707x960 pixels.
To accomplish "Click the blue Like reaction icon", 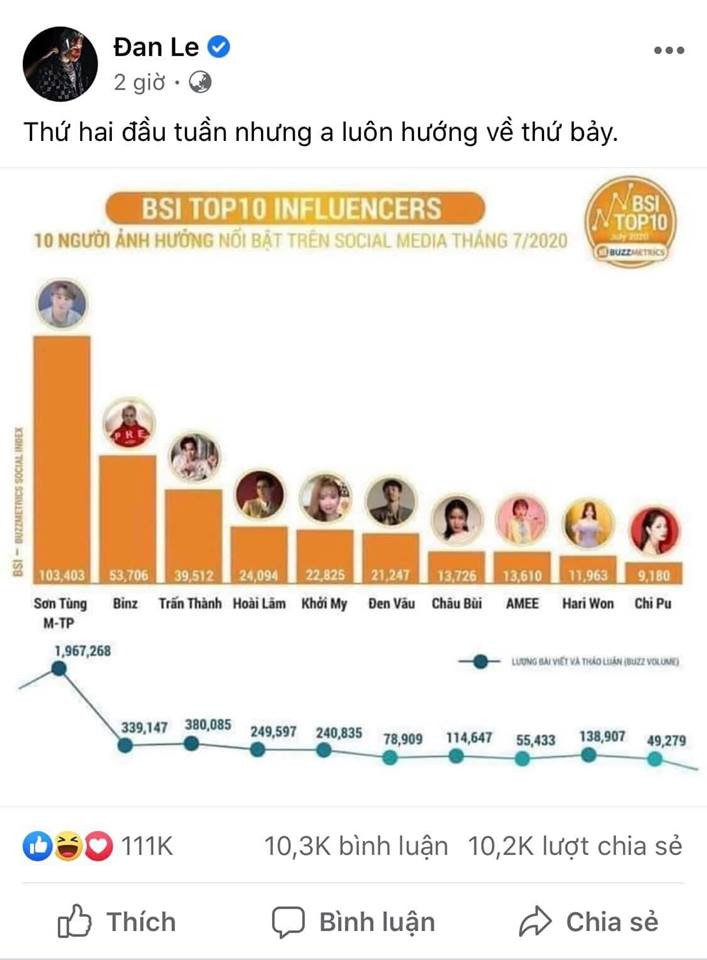I will (36, 846).
